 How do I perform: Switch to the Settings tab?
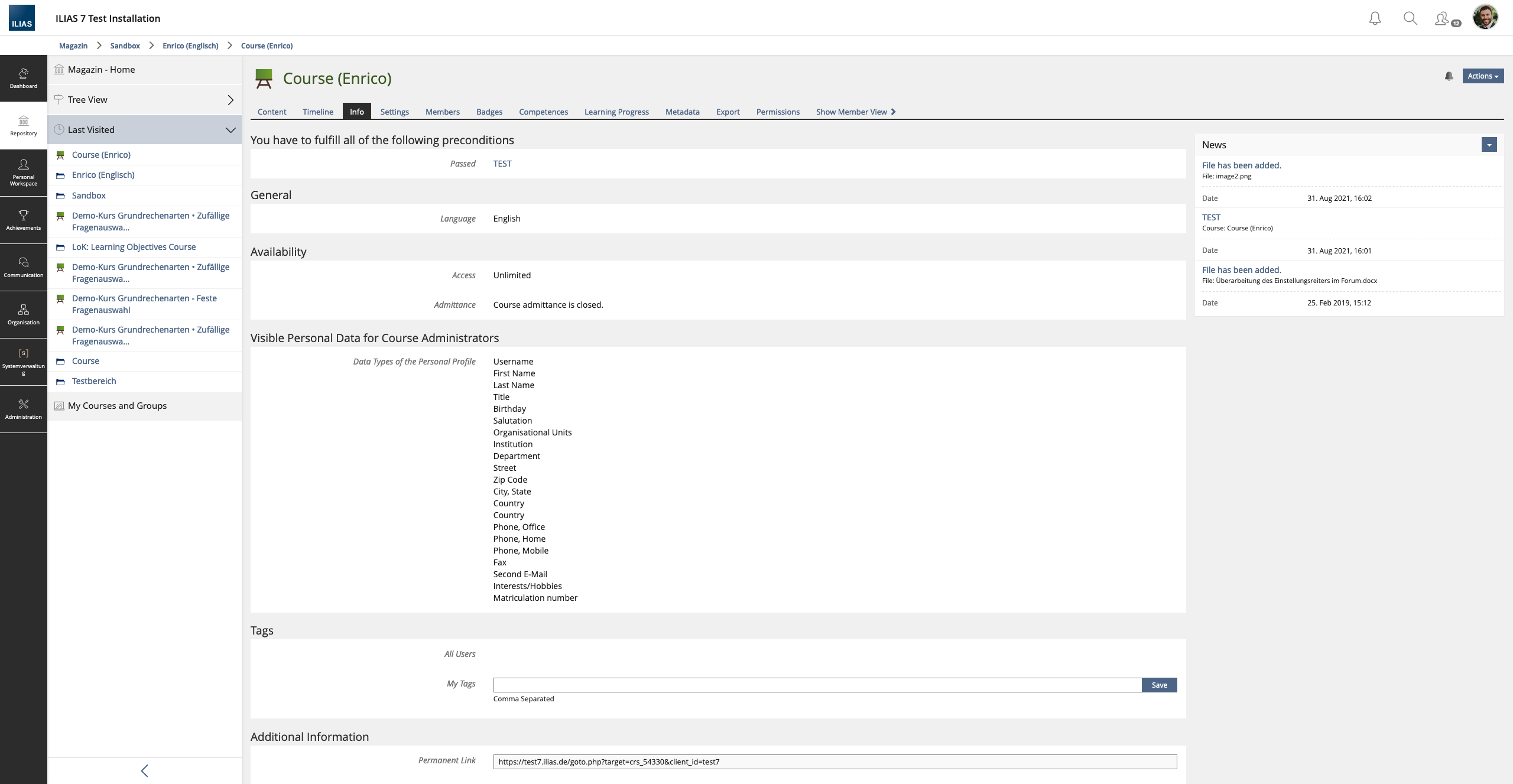[x=394, y=112]
